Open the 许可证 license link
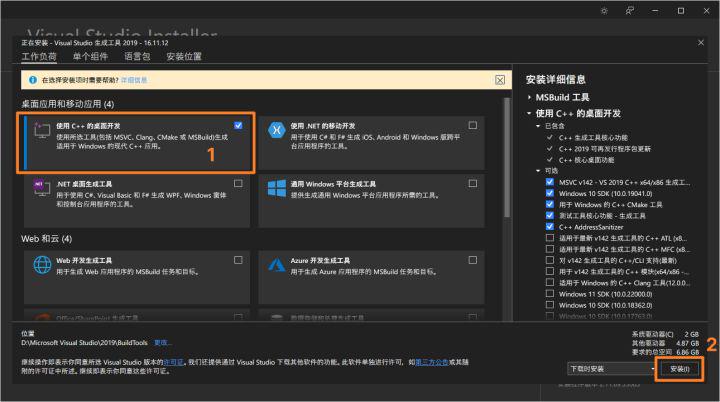 pyautogui.click(x=174, y=362)
